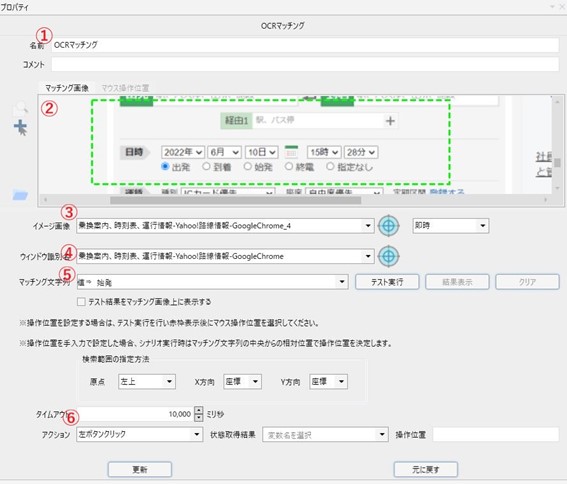Switch to マウス操作位置 tab

coord(125,88)
